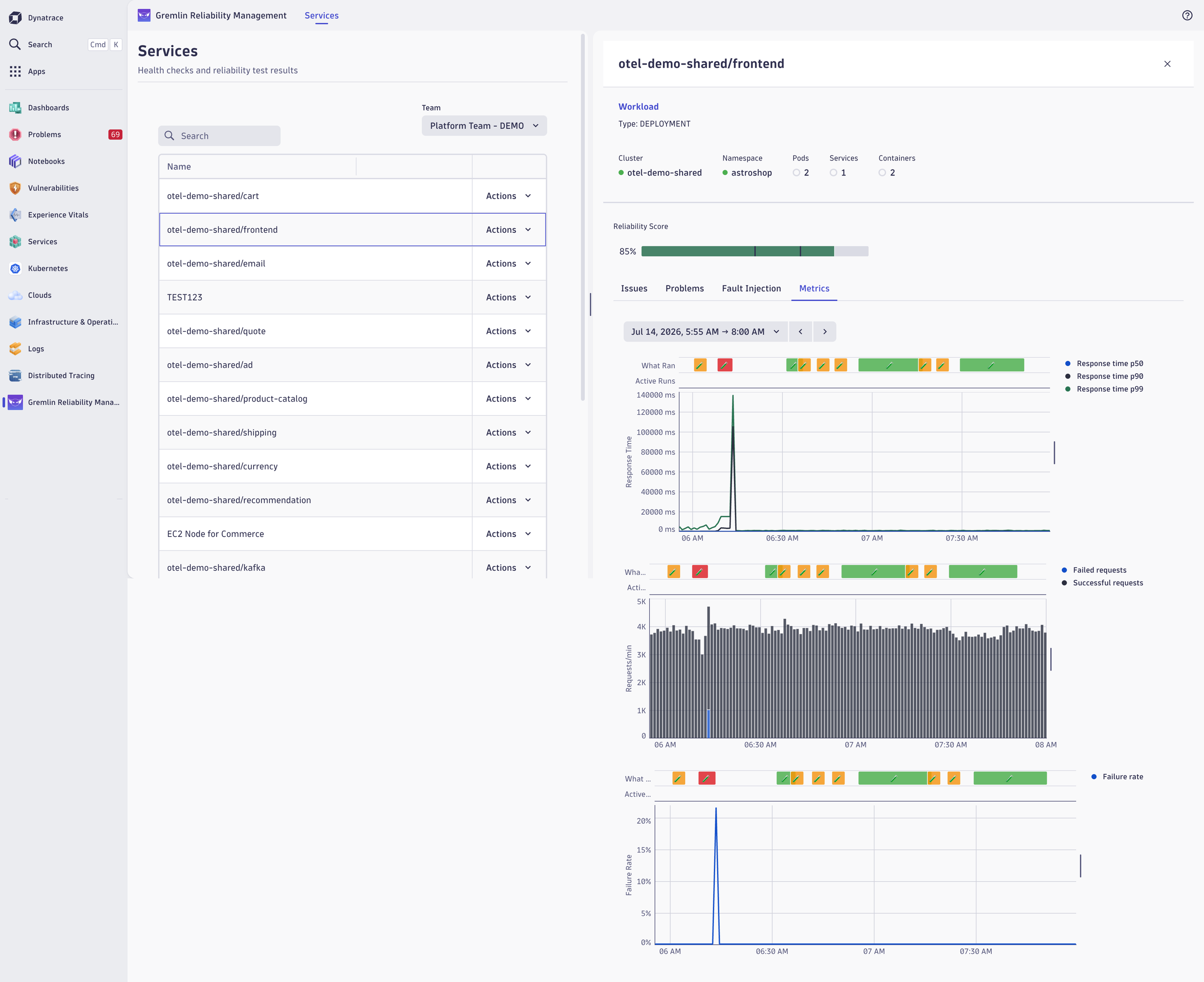Open the help question mark icon
The image size is (1204, 982).
point(1187,15)
